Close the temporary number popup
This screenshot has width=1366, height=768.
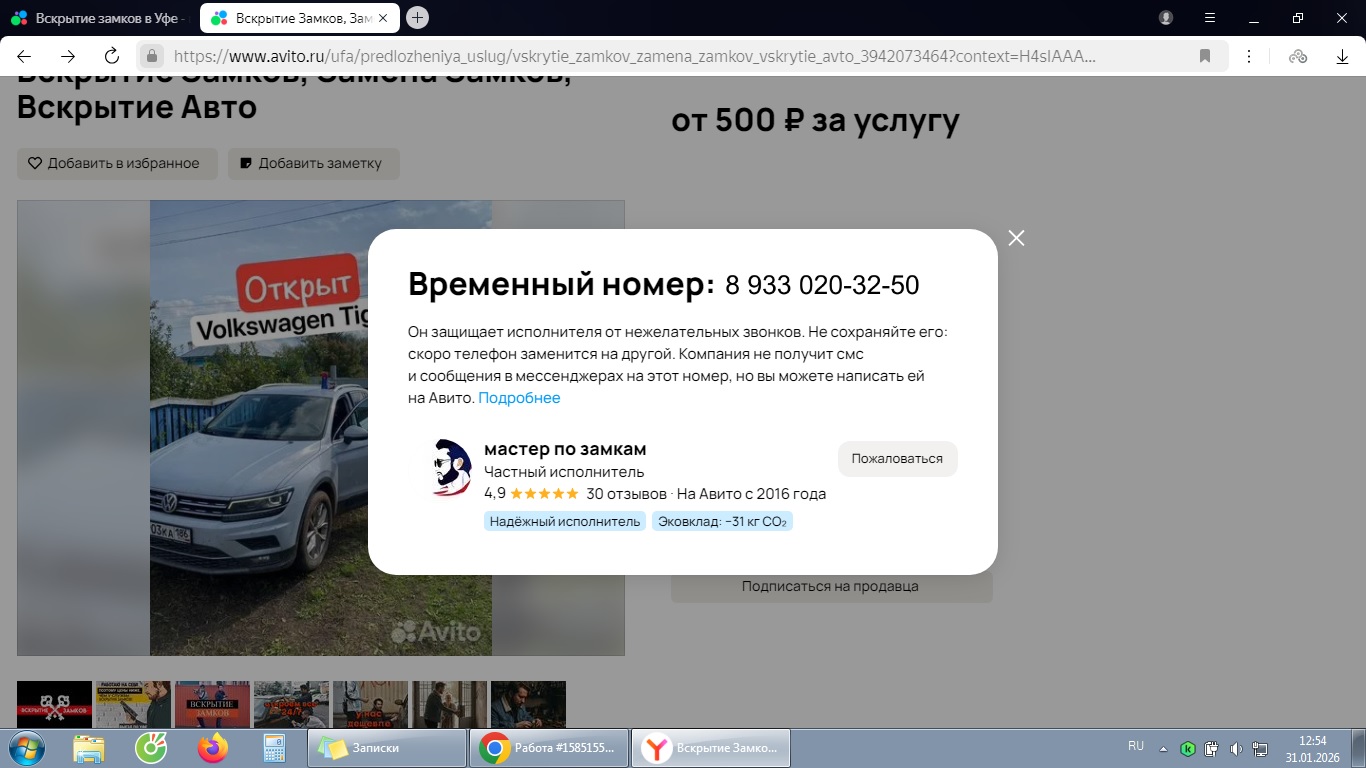pyautogui.click(x=1016, y=238)
